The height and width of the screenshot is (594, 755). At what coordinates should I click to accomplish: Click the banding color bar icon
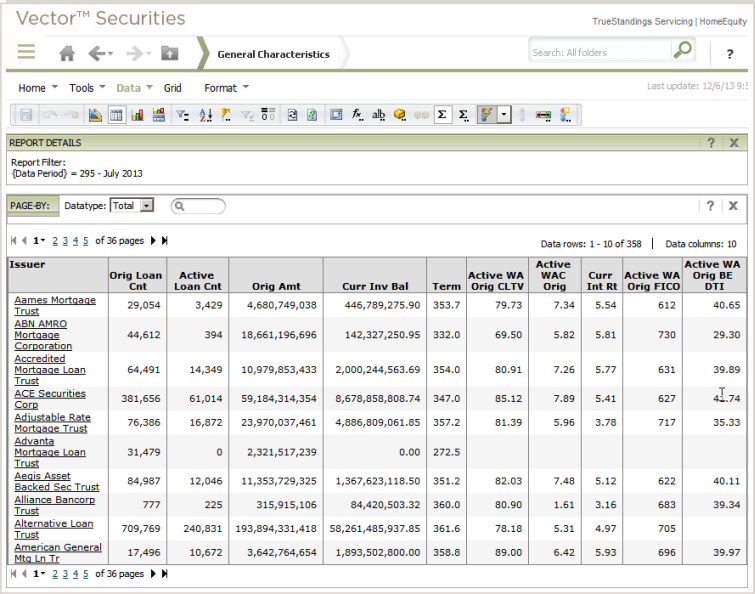tap(543, 115)
